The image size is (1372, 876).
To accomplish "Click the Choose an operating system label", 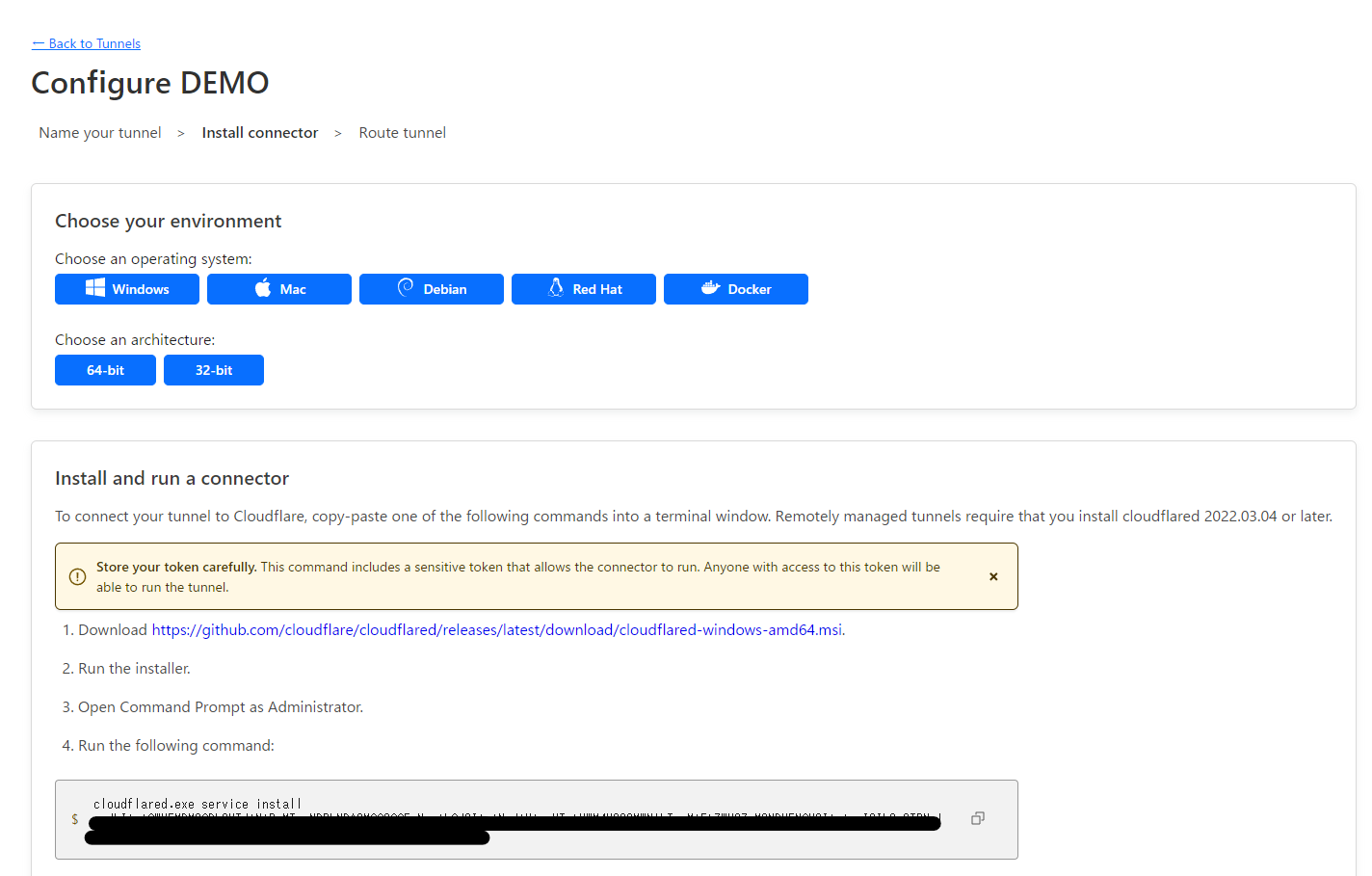I will (153, 258).
